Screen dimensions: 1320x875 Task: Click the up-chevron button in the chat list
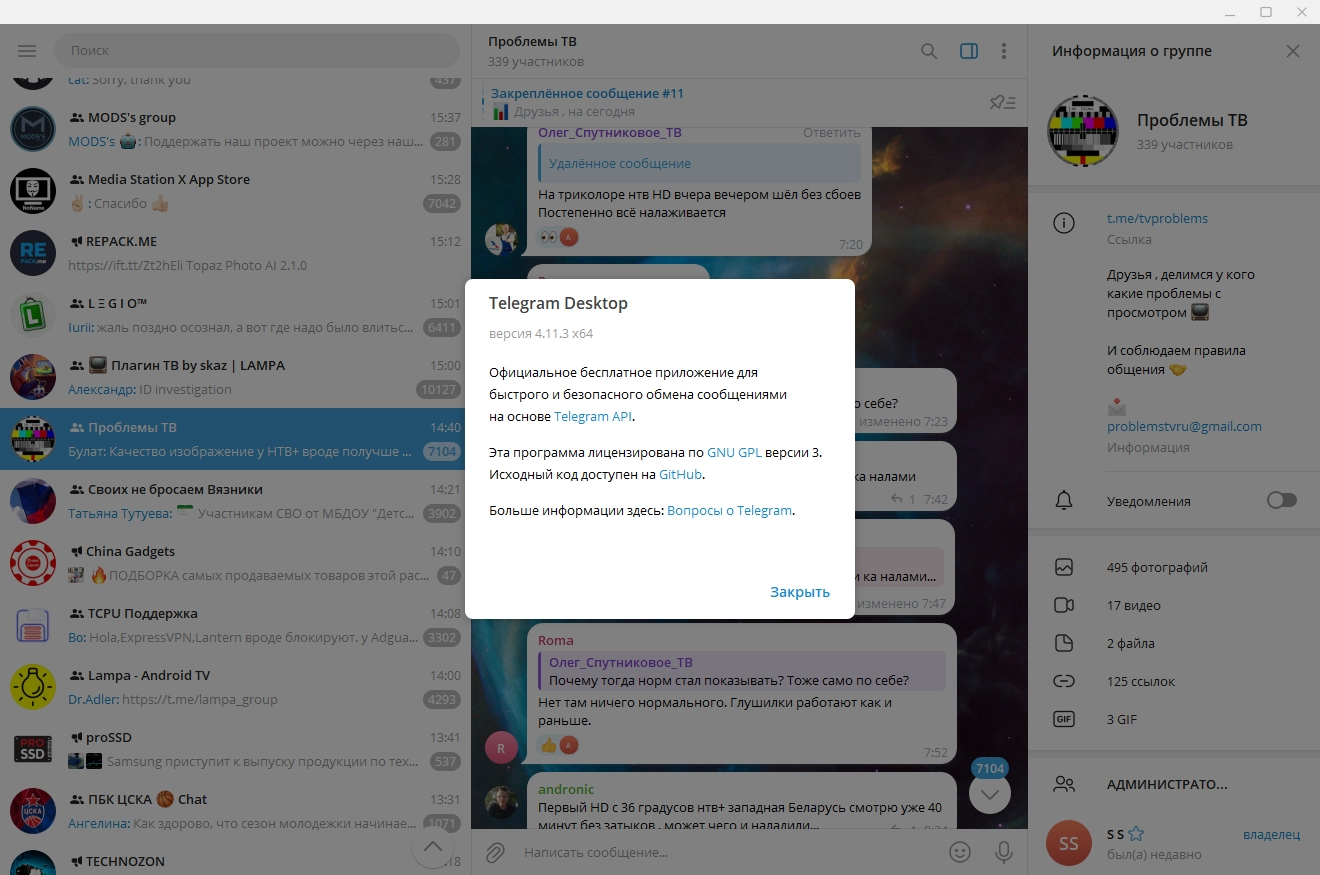tap(433, 848)
